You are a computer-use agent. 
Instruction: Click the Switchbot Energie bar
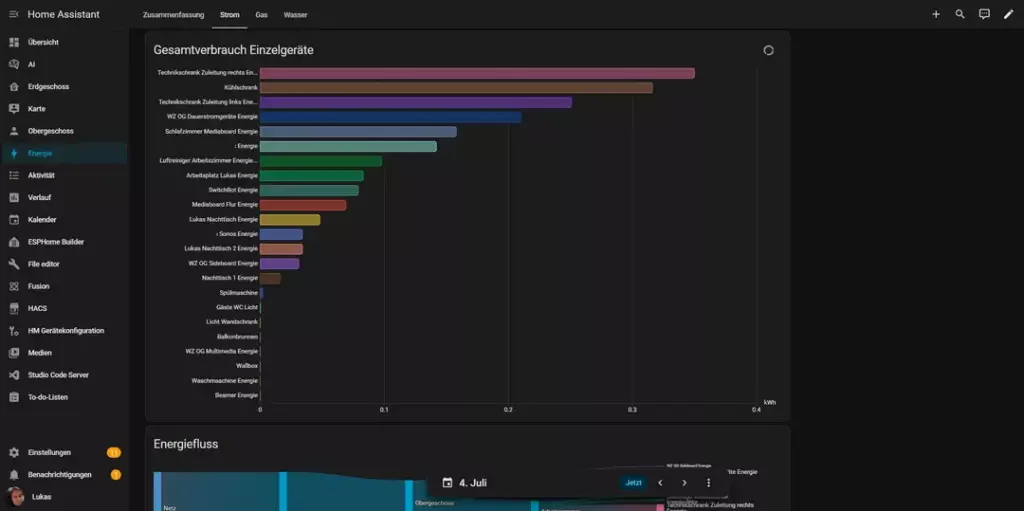[309, 190]
